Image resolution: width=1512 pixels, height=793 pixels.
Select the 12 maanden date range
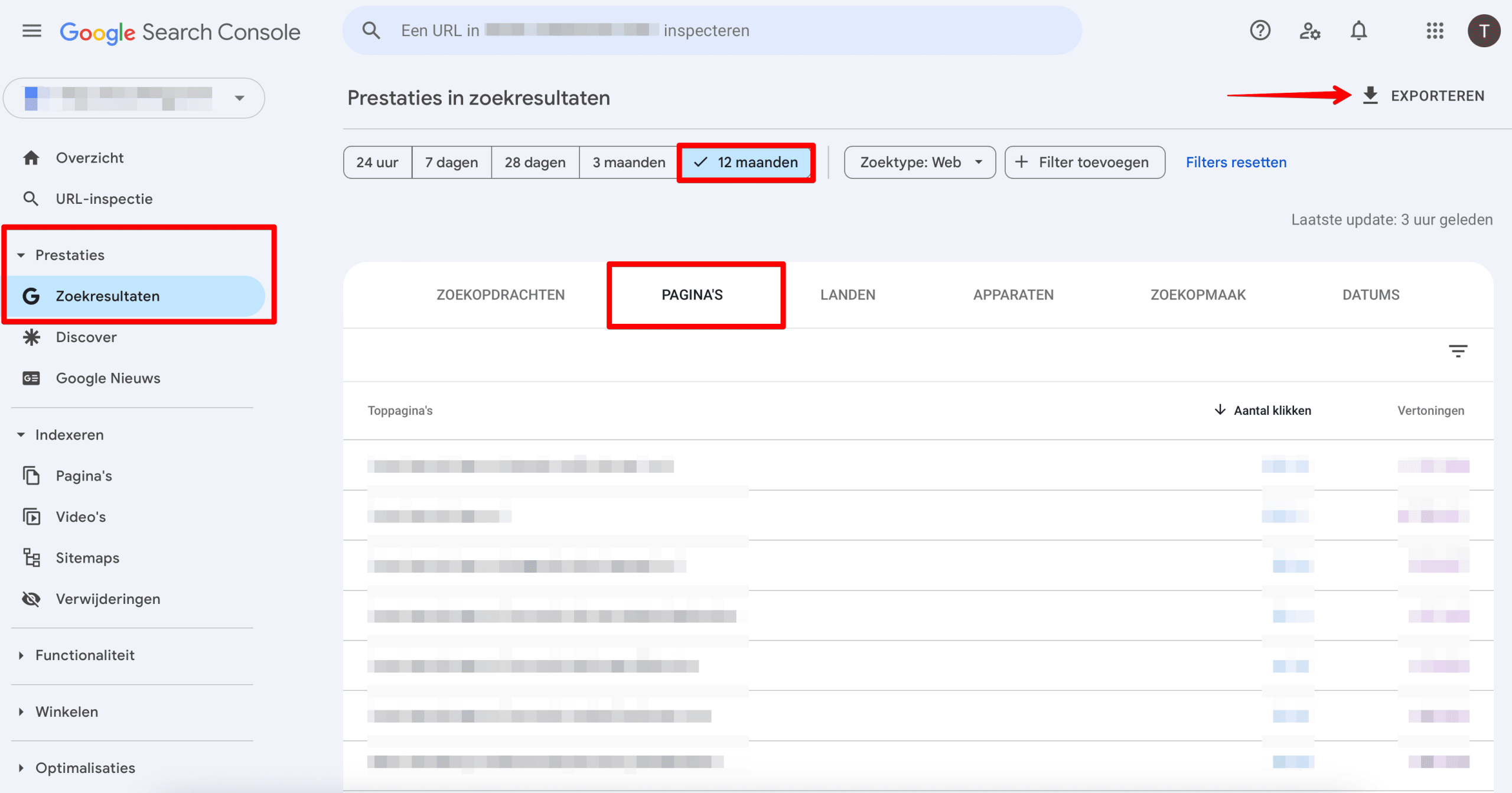point(746,162)
